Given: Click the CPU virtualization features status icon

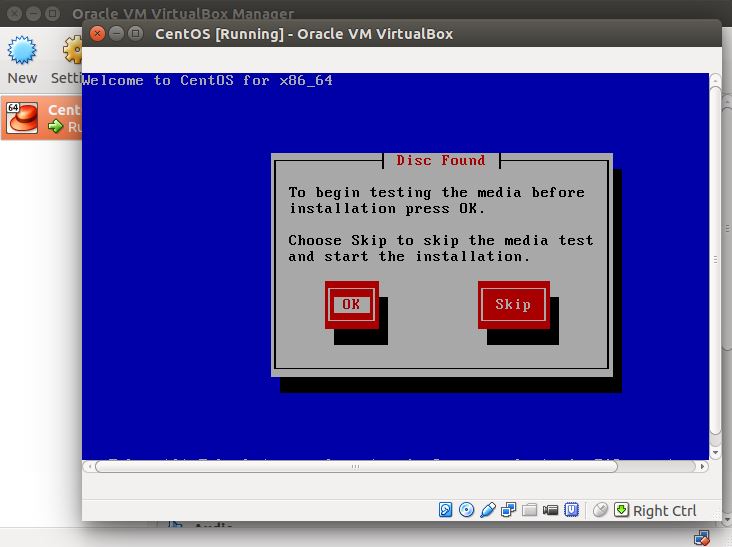Looking at the screenshot, I should 571,510.
